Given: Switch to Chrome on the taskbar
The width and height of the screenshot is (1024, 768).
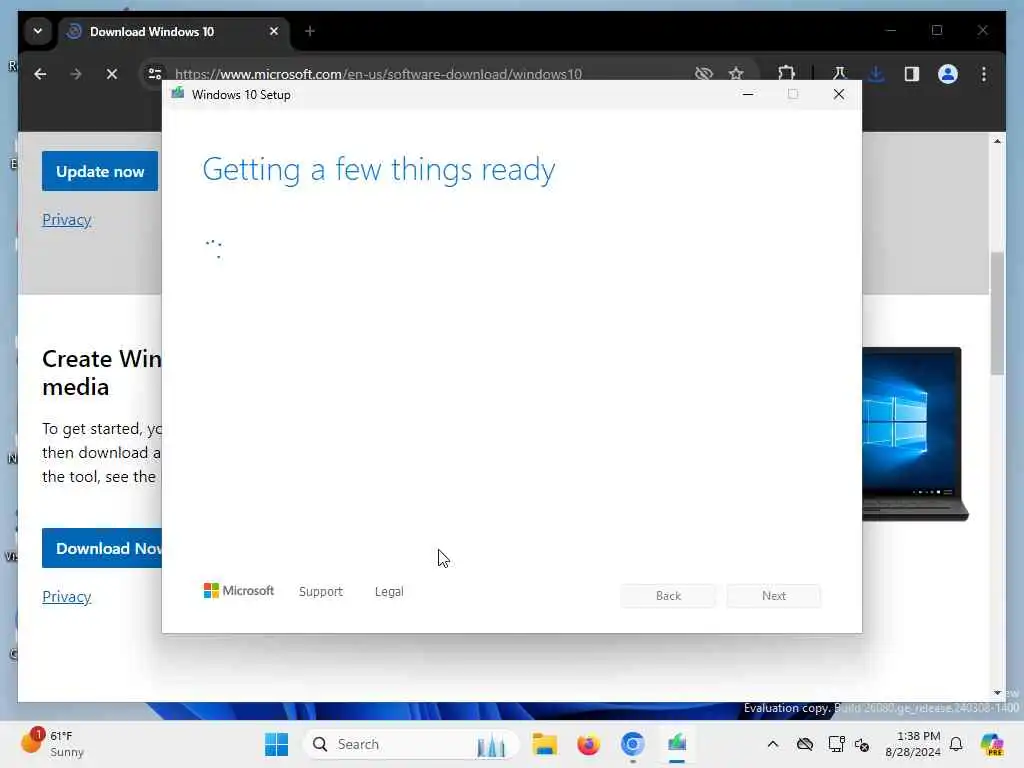Looking at the screenshot, I should (632, 744).
